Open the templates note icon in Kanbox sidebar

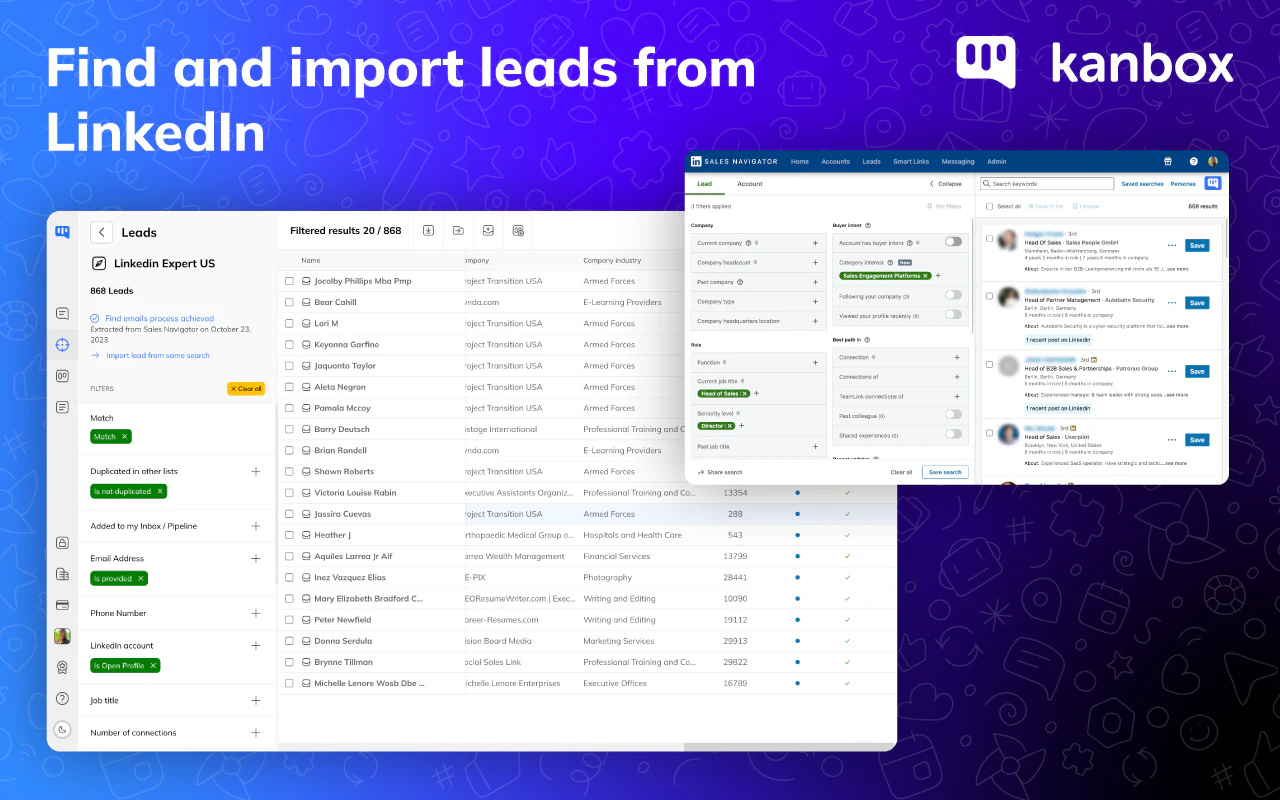point(62,407)
